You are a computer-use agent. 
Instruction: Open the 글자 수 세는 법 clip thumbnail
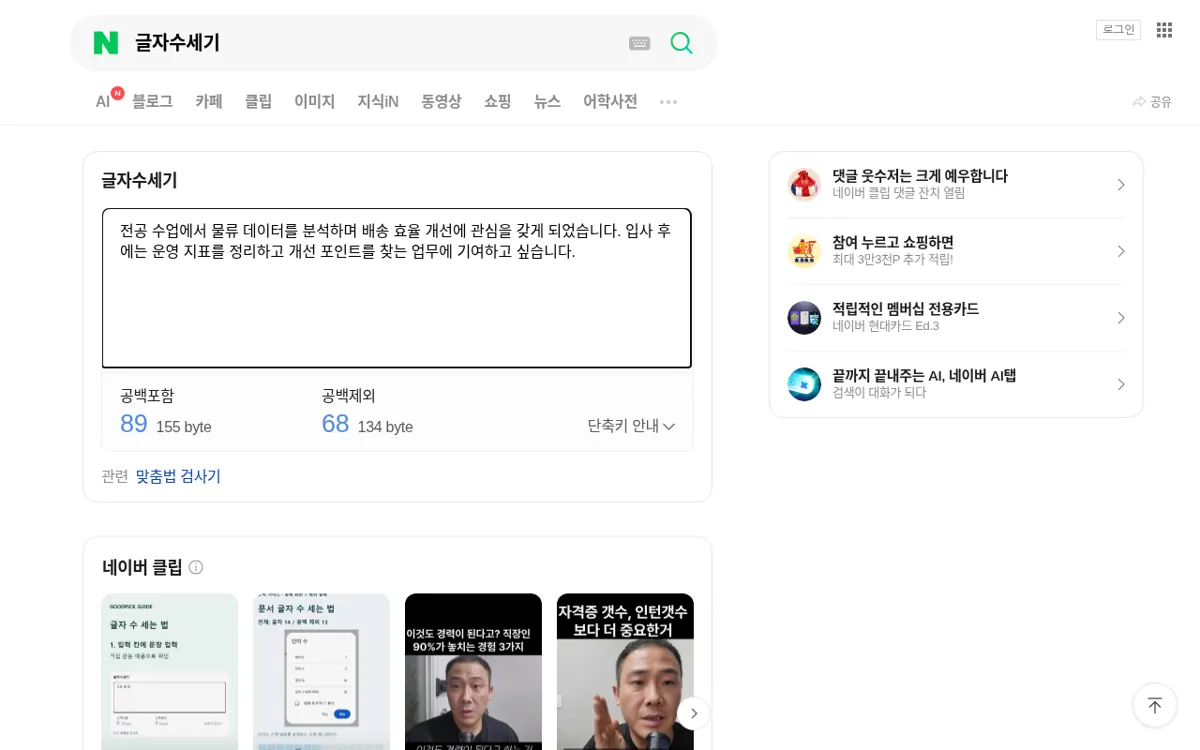tap(170, 671)
